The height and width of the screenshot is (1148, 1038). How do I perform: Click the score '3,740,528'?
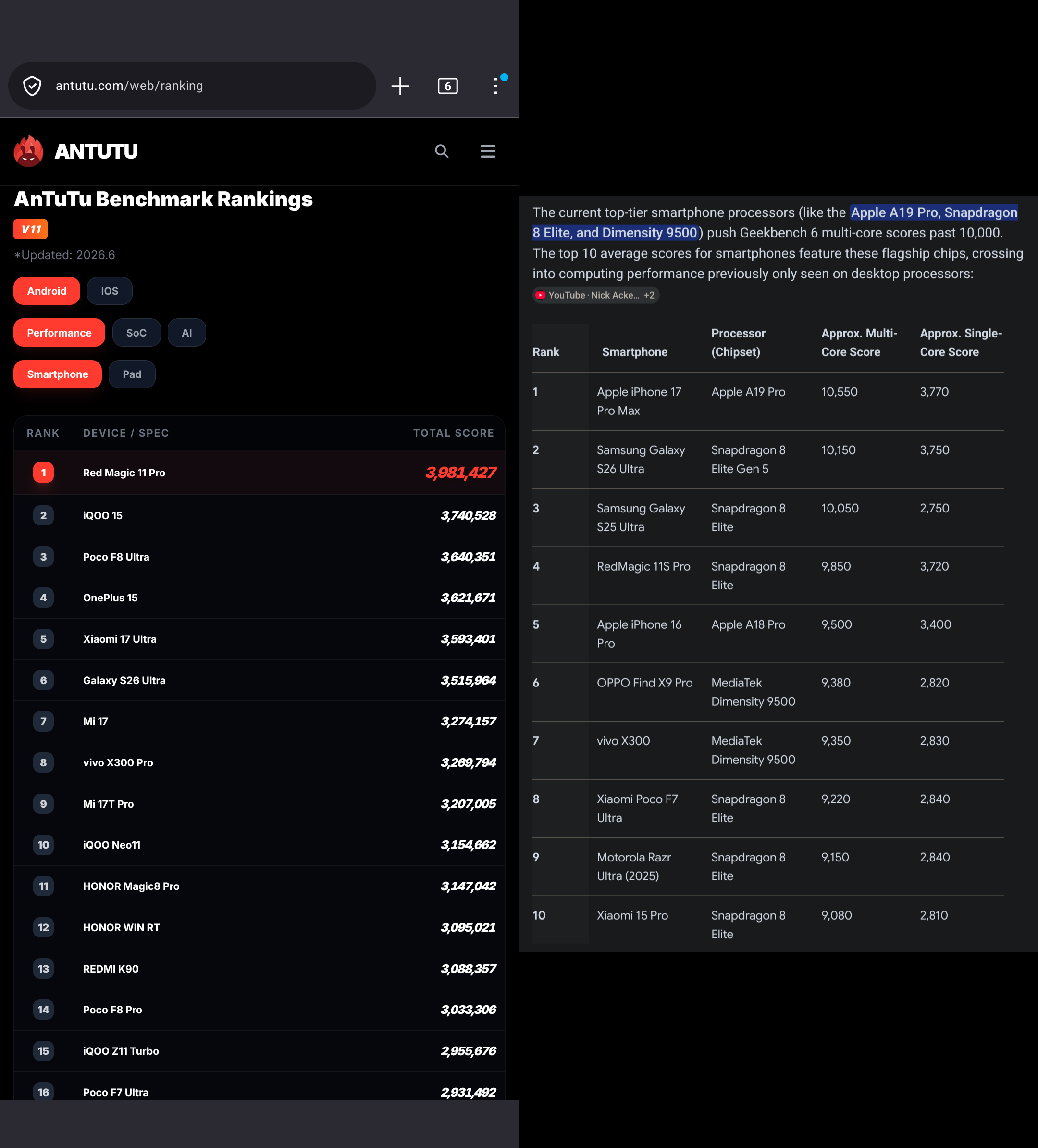tap(469, 516)
